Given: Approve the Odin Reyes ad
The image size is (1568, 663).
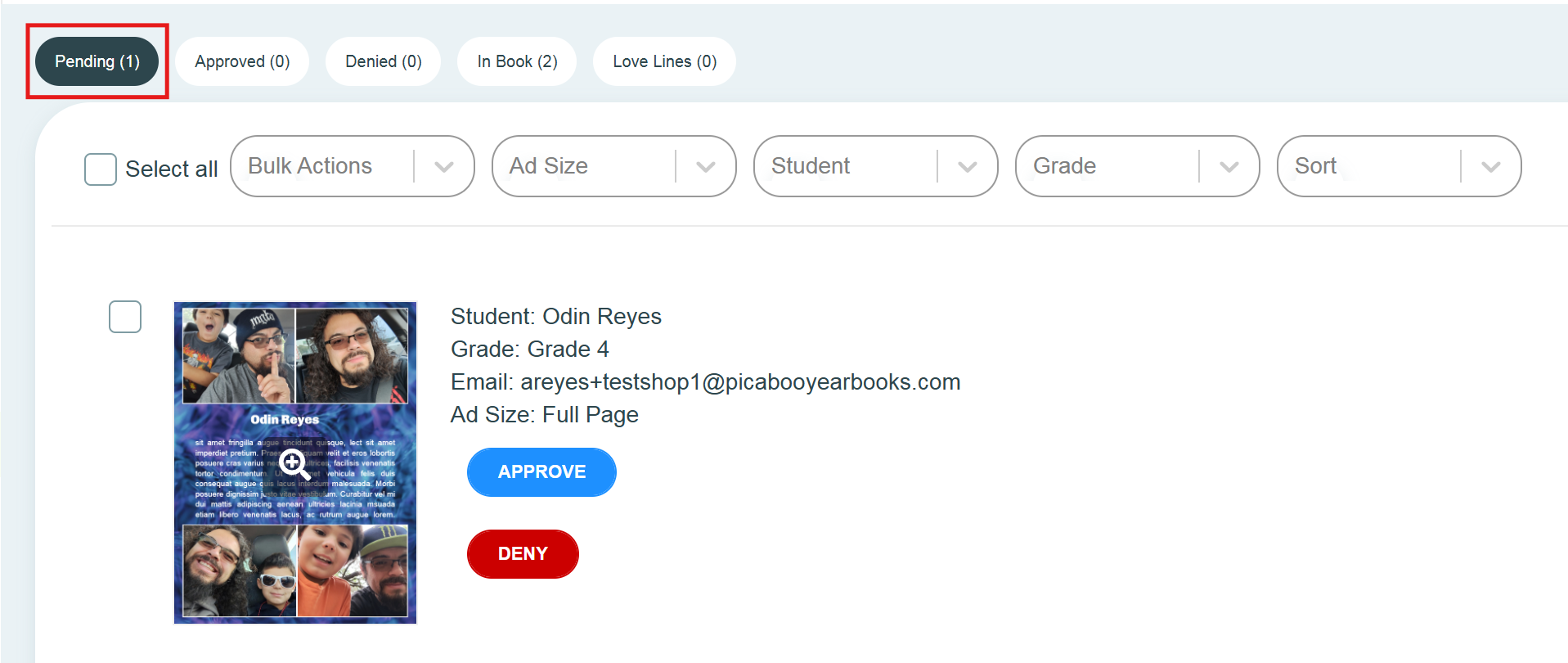Looking at the screenshot, I should coord(541,472).
